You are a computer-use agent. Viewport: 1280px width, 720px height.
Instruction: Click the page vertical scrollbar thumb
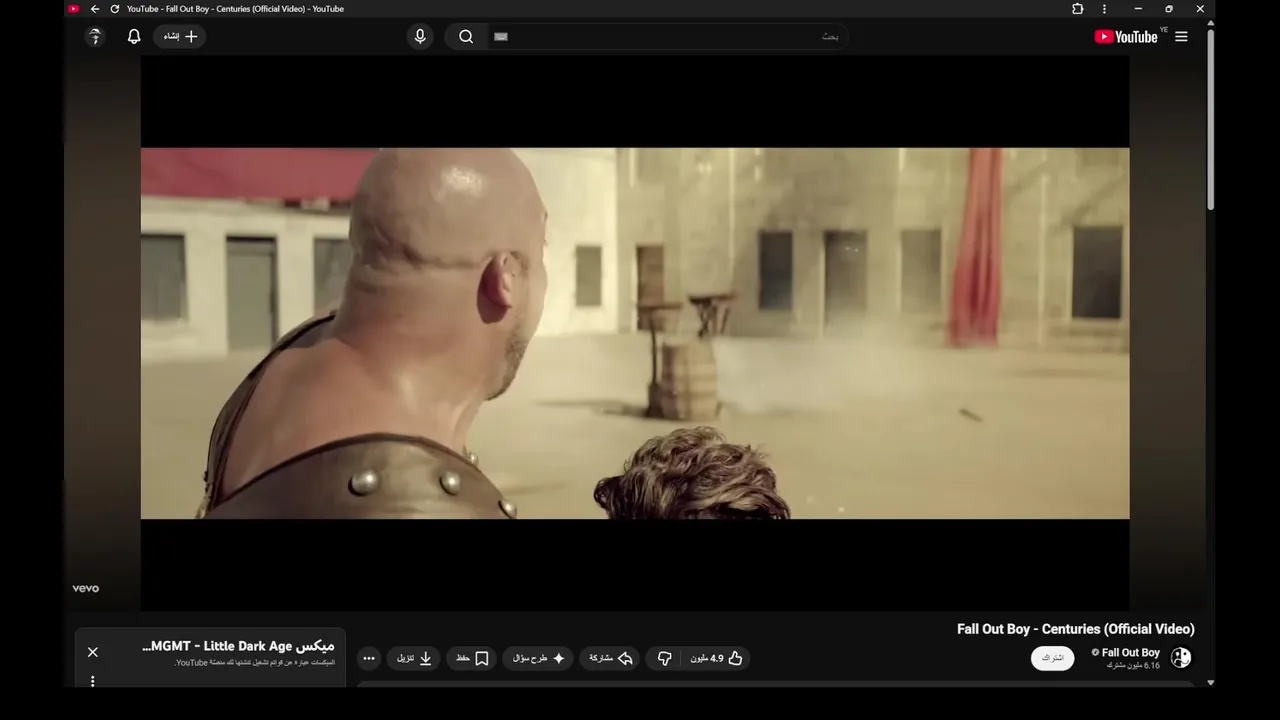coord(1211,120)
